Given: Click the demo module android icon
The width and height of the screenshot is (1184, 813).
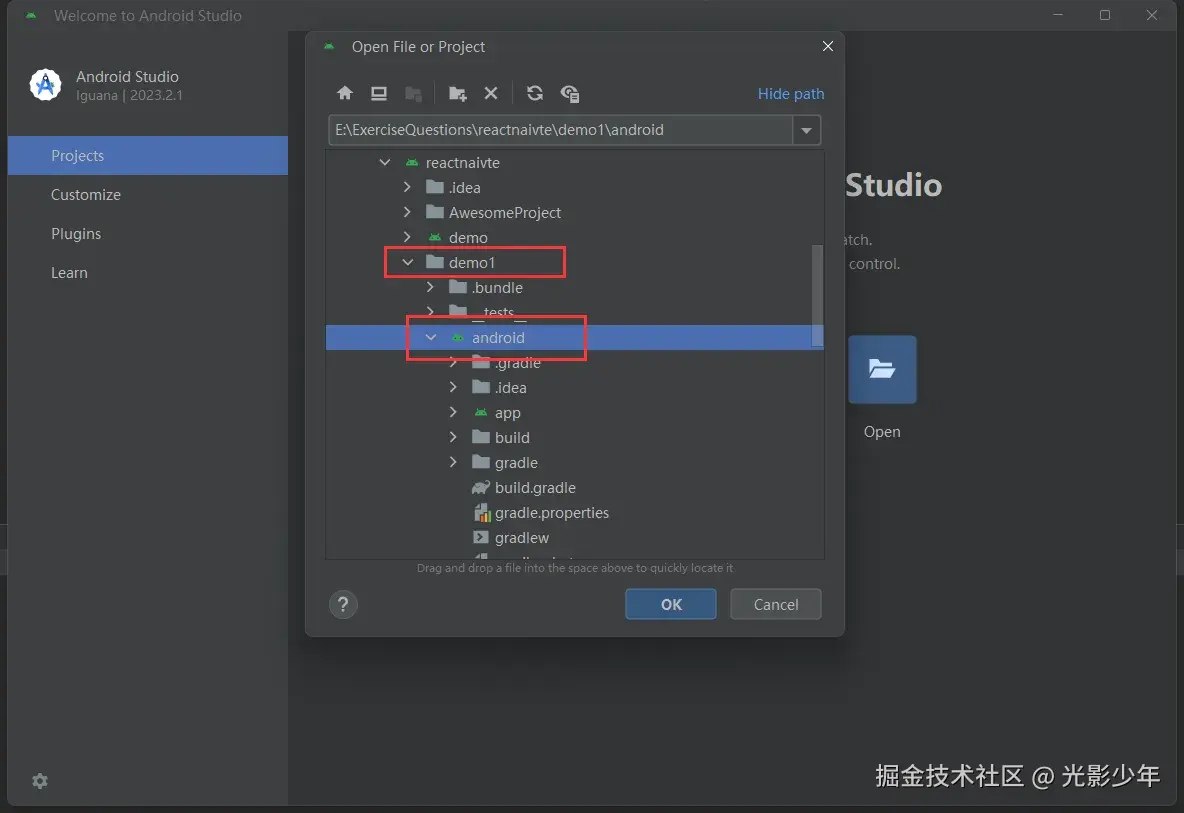Looking at the screenshot, I should click(434, 237).
